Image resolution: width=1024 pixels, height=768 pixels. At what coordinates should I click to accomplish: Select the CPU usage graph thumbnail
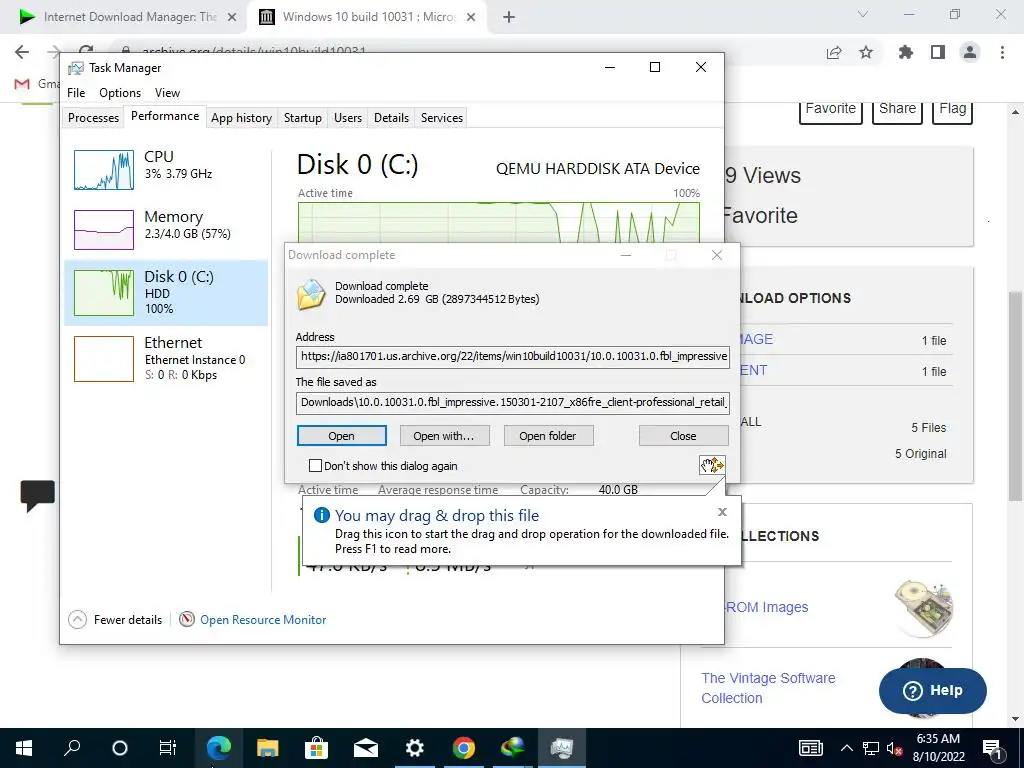tap(104, 170)
